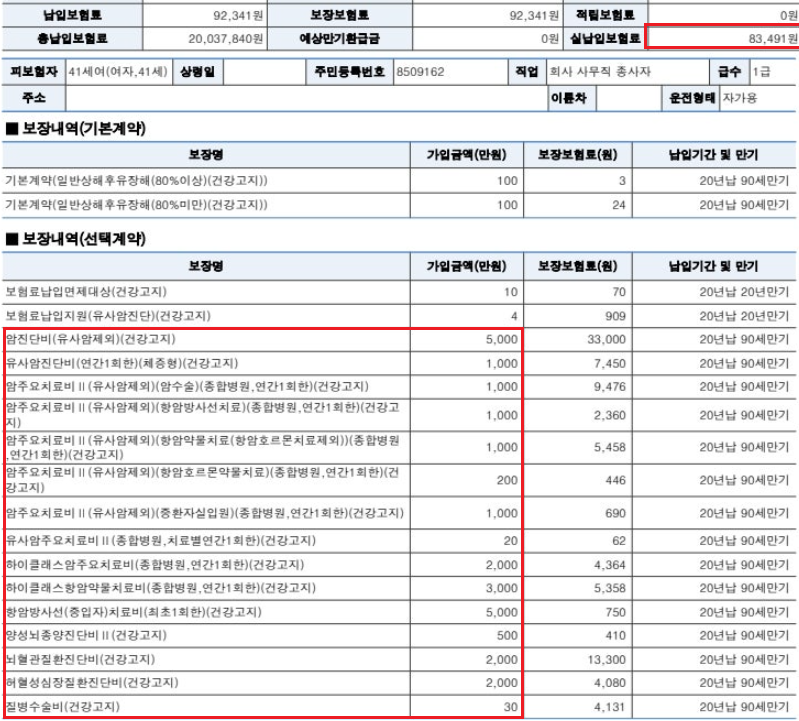
Task: Click premium 5,458 in 항암약물치료 row
Action: pyautogui.click(x=609, y=447)
